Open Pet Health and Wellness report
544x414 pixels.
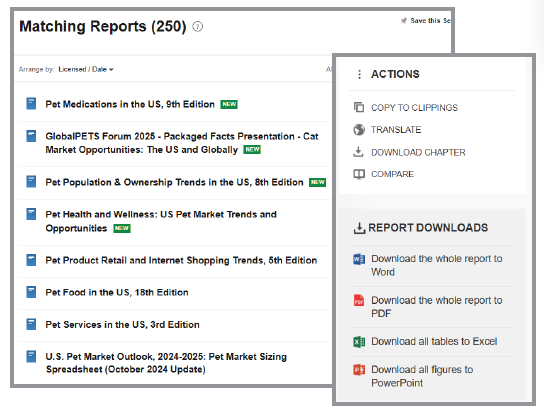pos(161,221)
